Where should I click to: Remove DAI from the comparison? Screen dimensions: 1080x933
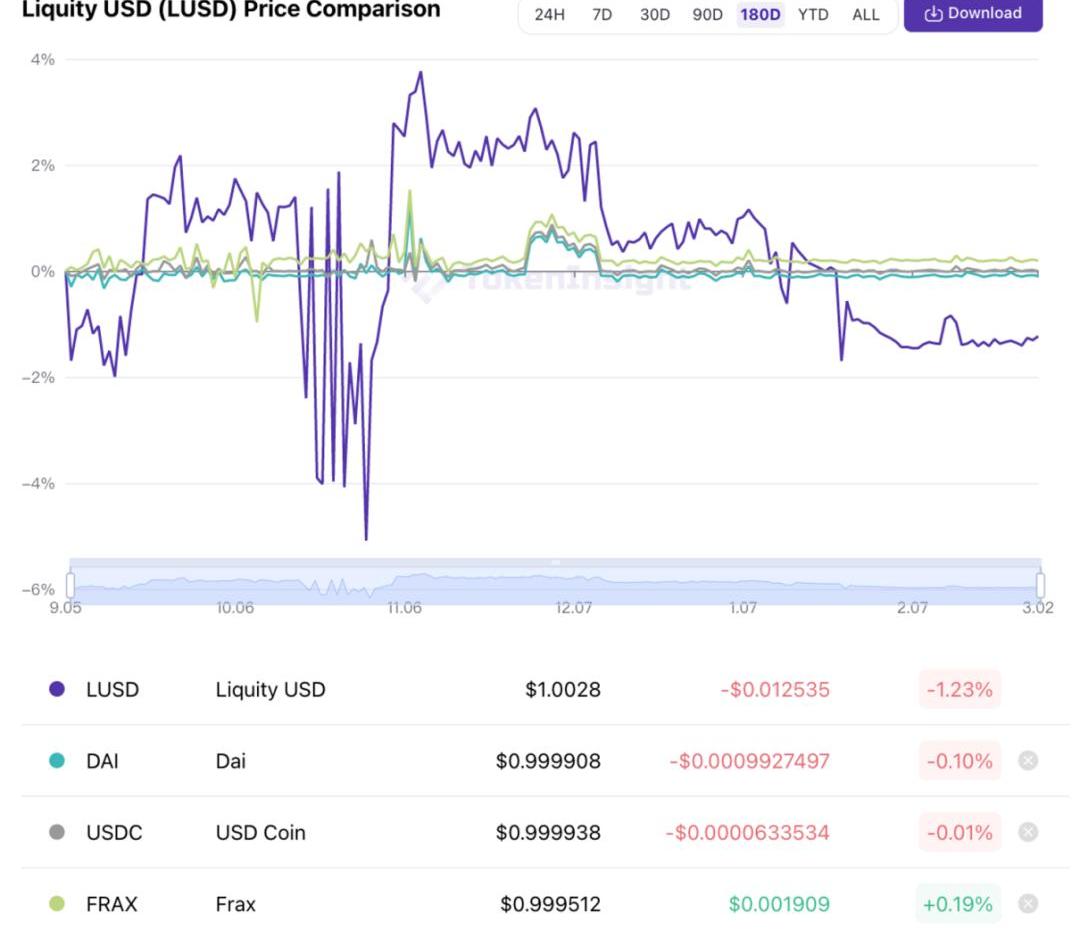[x=1028, y=760]
